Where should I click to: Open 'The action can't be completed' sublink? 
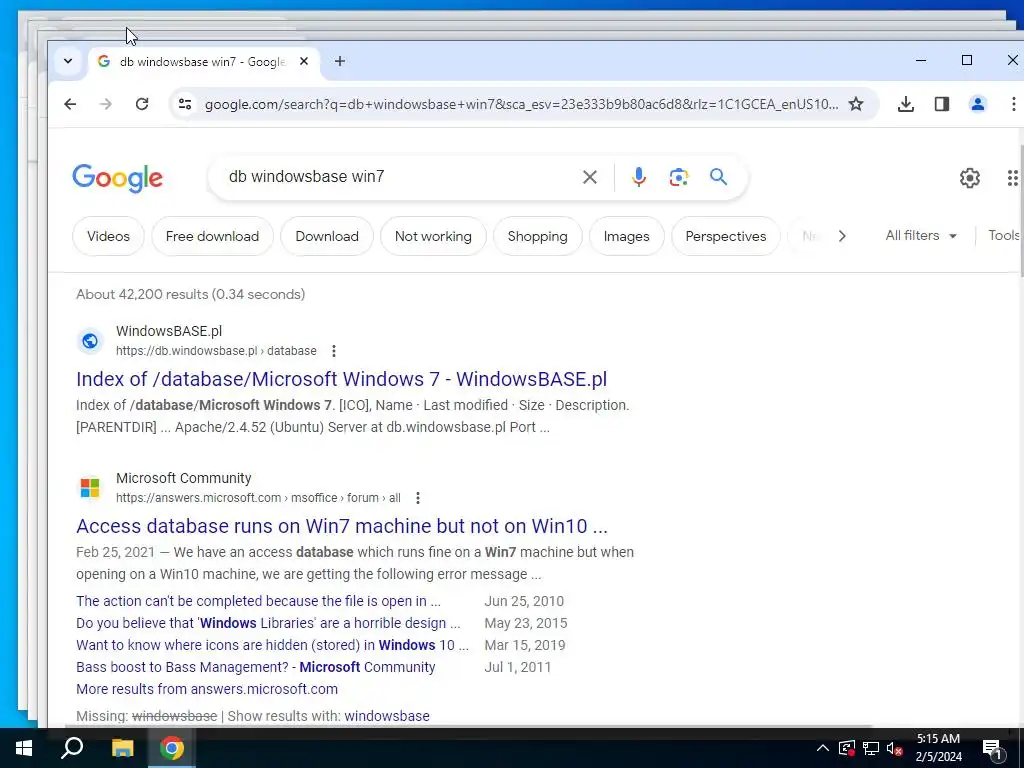tap(258, 601)
